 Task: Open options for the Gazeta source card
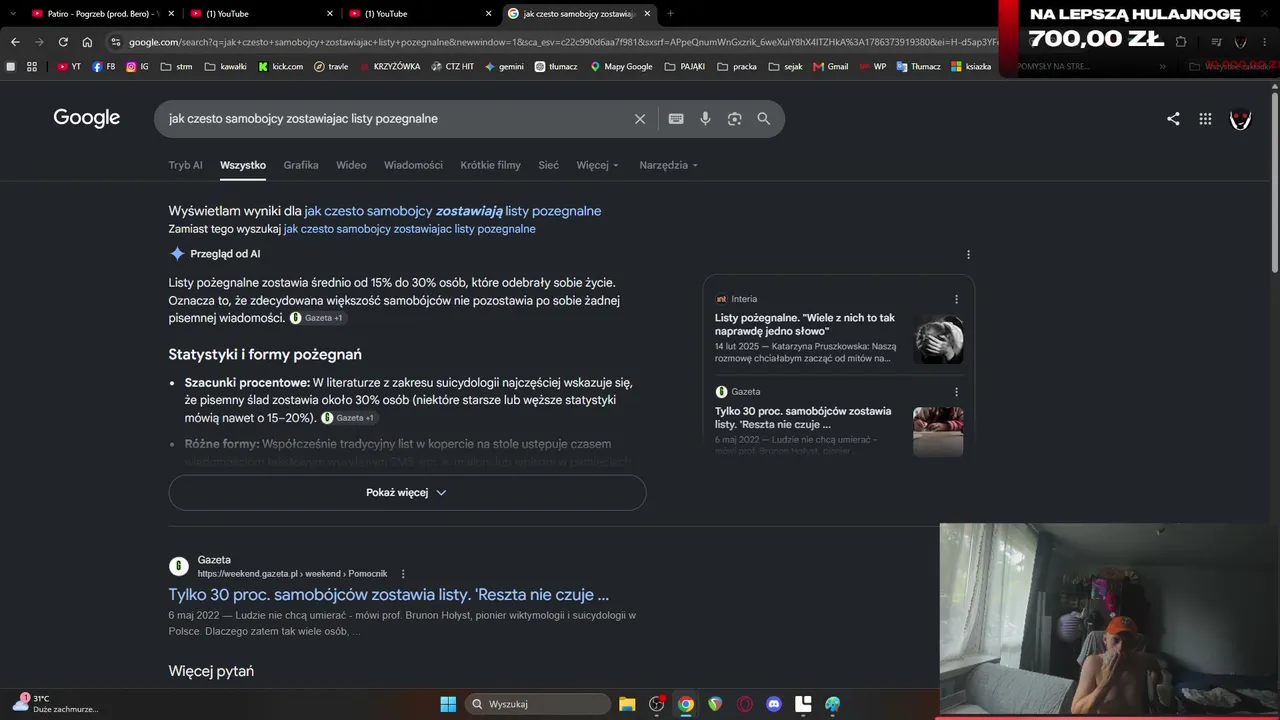coord(956,392)
